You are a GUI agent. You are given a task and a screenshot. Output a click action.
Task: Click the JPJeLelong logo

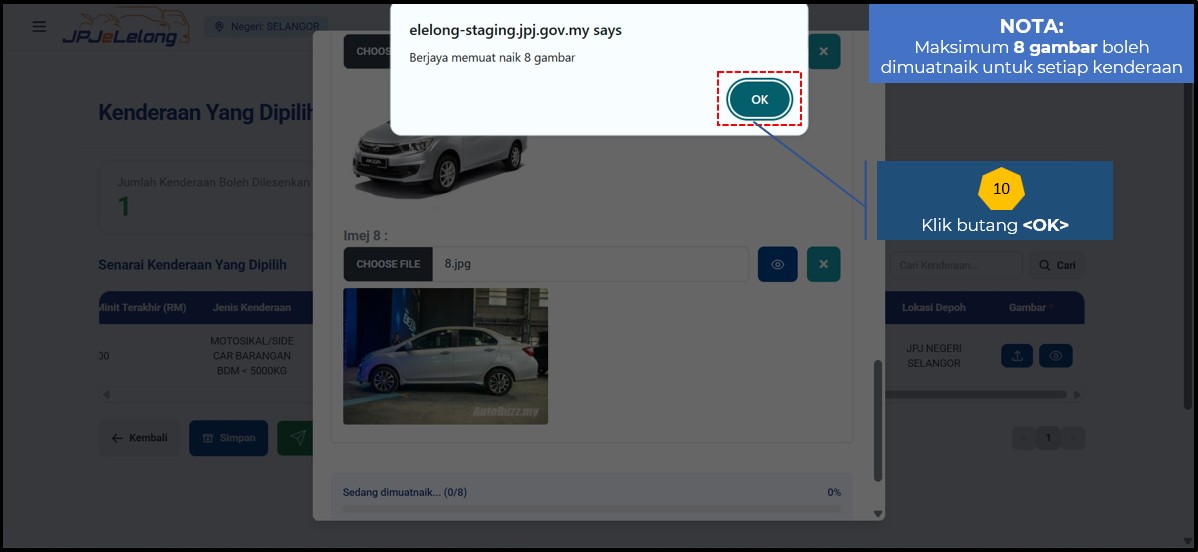tap(119, 28)
